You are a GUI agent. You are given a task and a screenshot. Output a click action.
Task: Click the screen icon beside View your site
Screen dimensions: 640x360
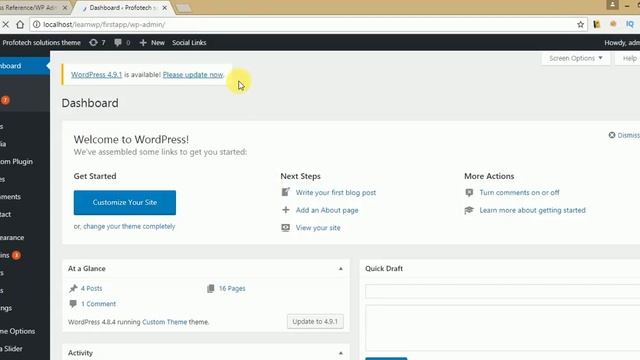(x=286, y=227)
